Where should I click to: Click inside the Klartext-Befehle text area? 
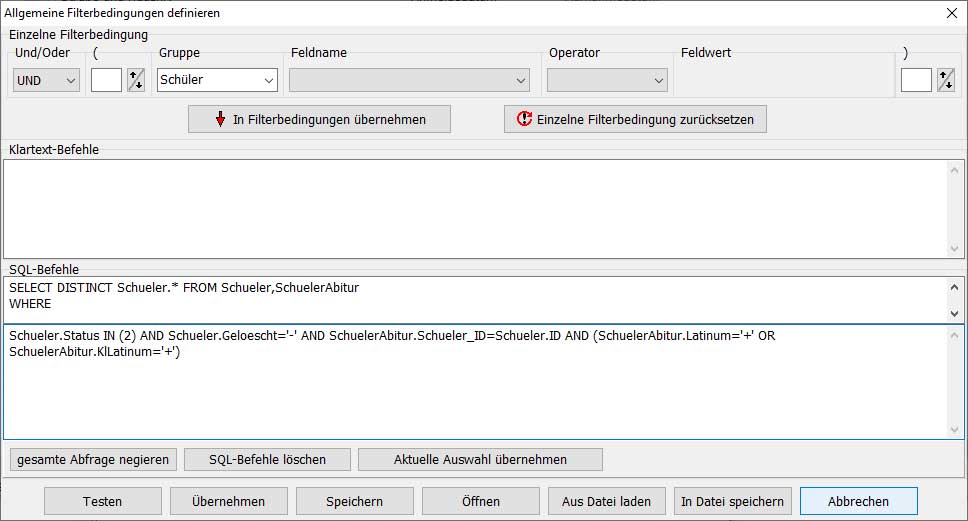coord(475,208)
